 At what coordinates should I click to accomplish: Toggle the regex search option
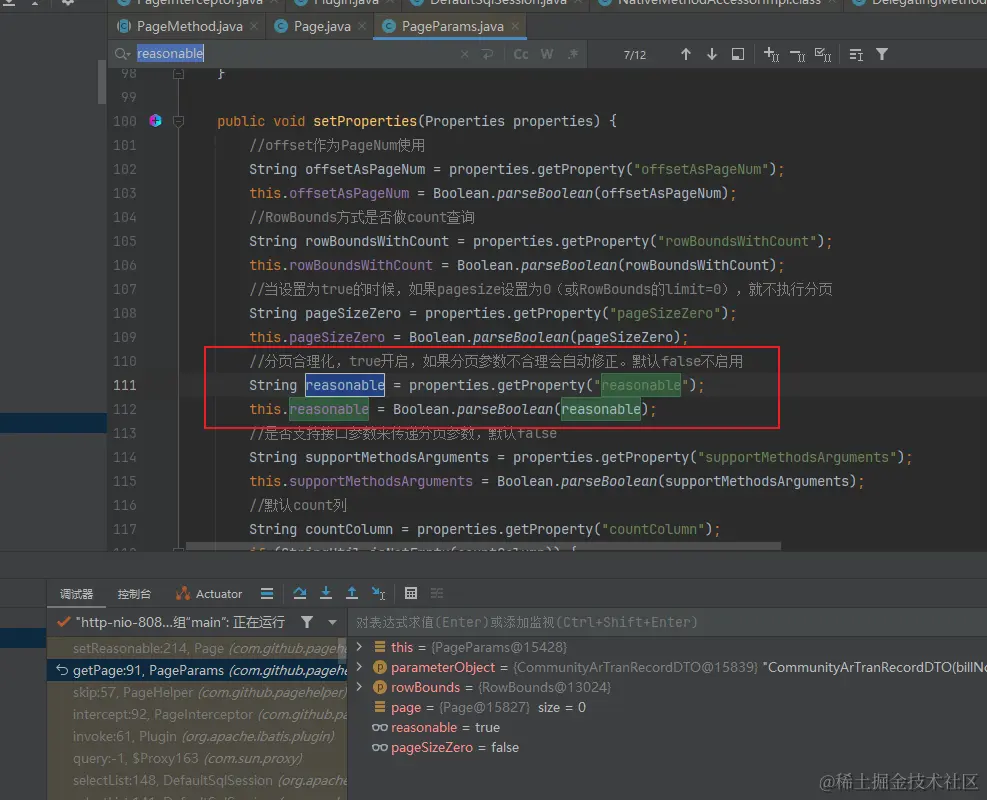(x=573, y=54)
